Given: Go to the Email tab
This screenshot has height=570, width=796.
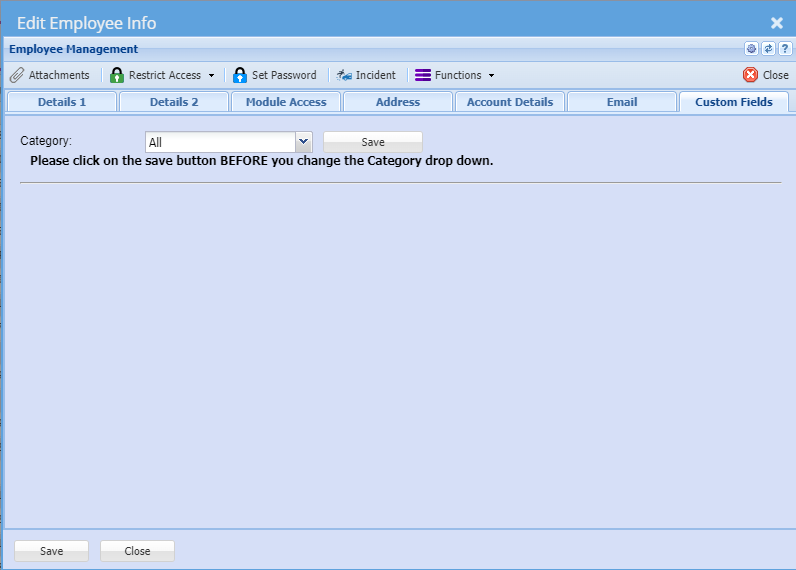Looking at the screenshot, I should coord(622,102).
